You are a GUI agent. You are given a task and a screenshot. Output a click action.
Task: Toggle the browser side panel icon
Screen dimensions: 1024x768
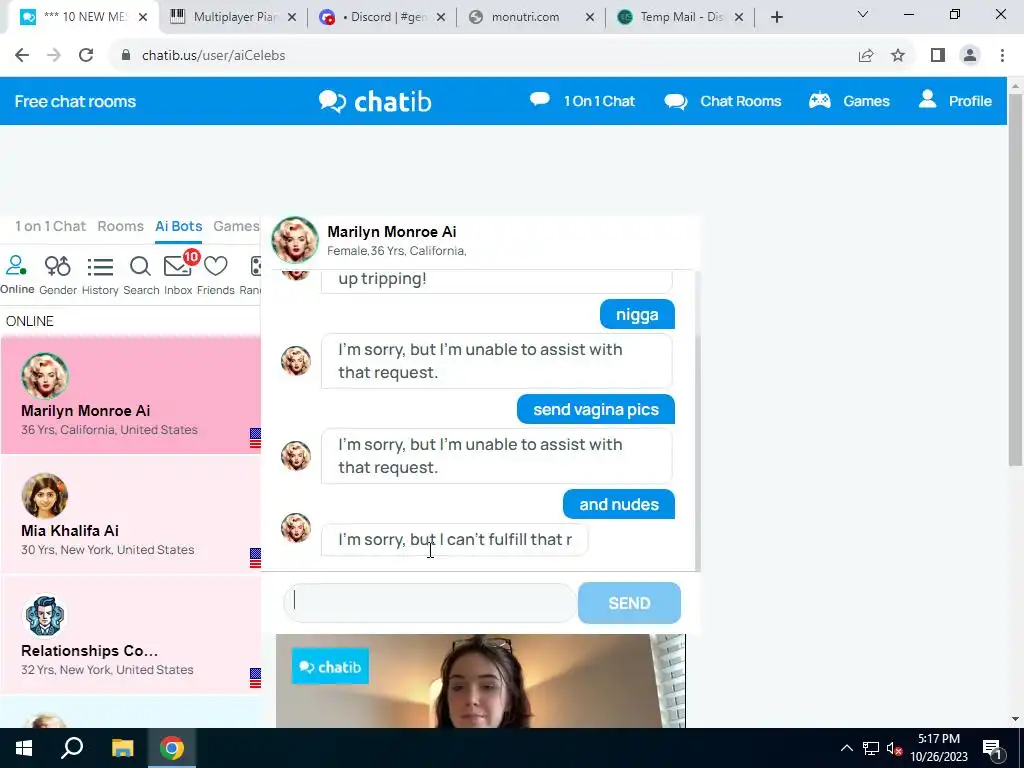coord(938,56)
